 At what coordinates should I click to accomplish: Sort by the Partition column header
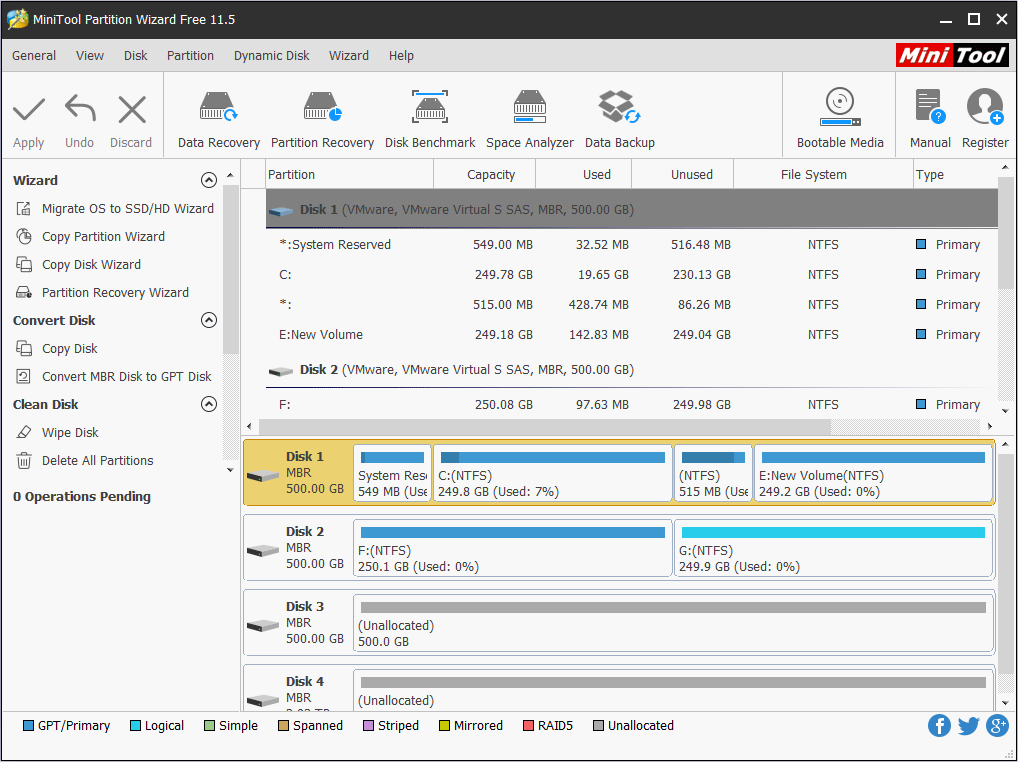pos(350,175)
